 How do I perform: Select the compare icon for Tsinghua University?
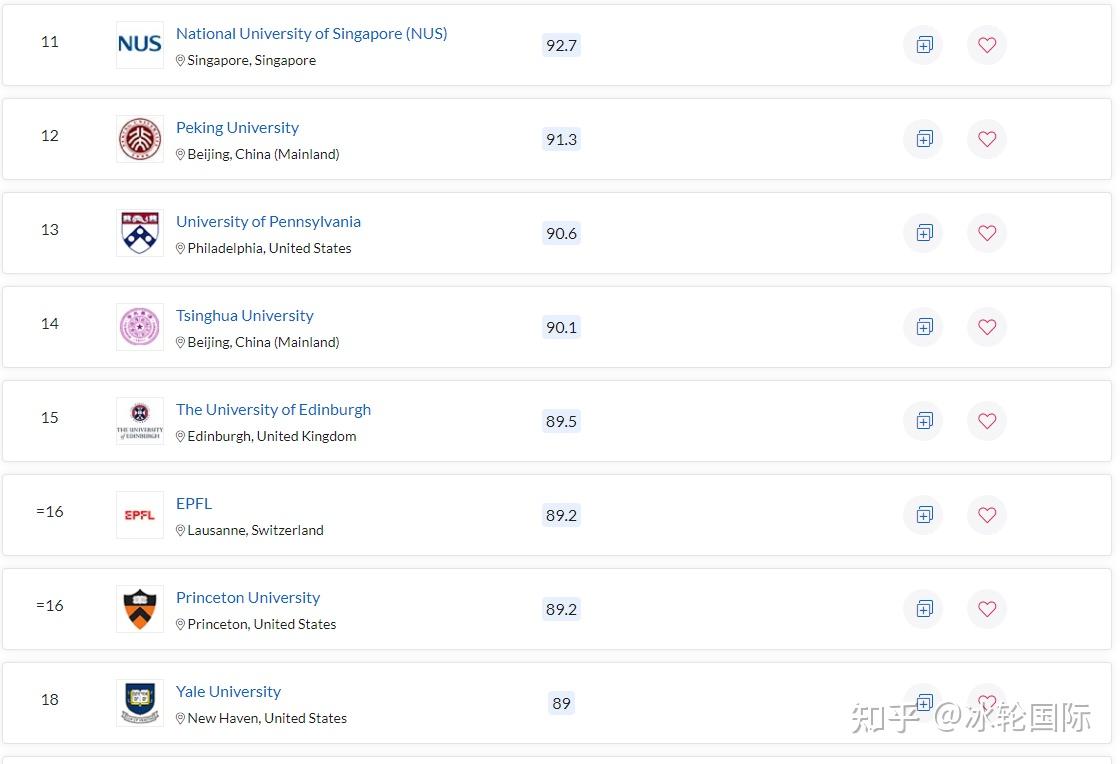[923, 327]
